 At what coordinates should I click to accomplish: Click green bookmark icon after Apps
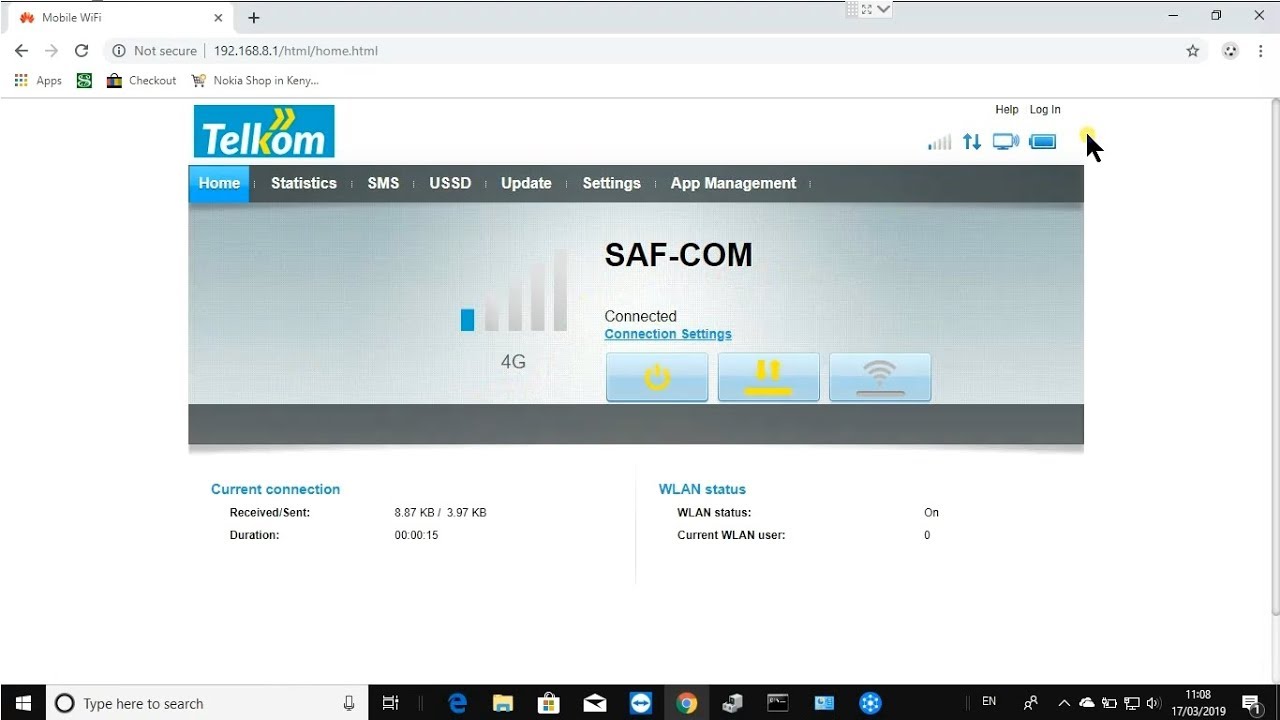tap(84, 81)
